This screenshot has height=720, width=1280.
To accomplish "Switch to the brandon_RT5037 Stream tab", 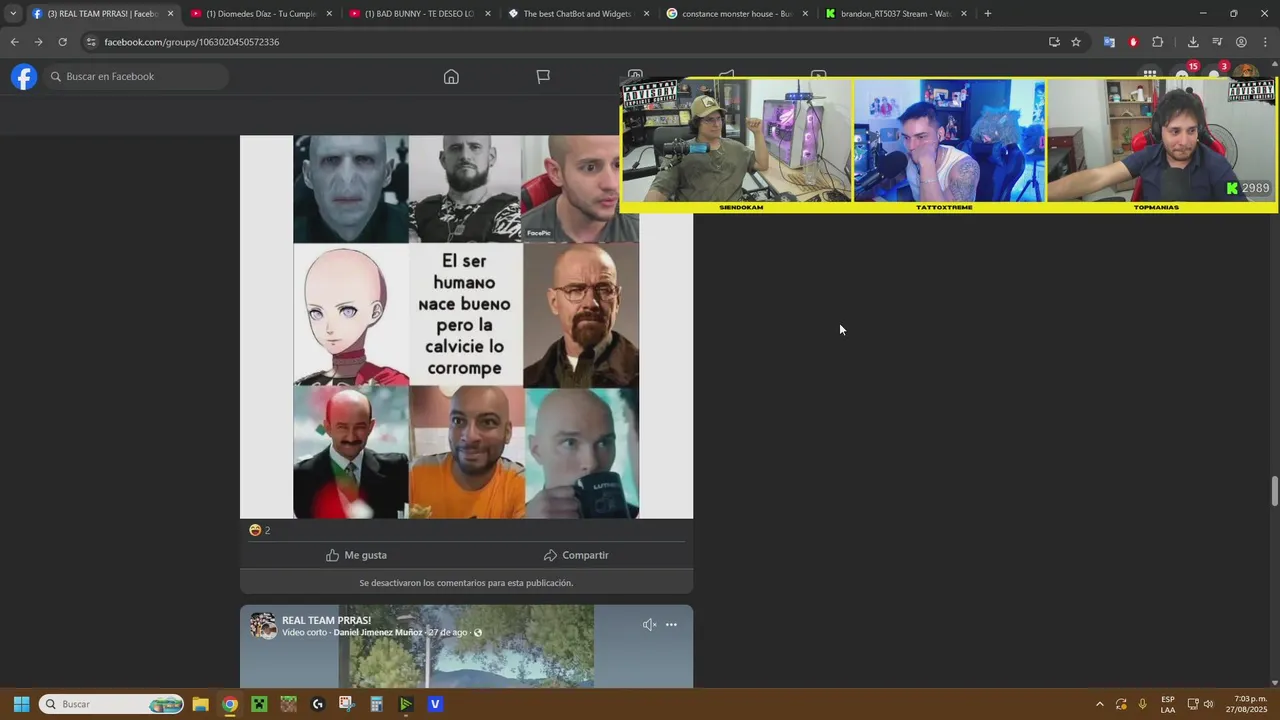I will [x=896, y=14].
